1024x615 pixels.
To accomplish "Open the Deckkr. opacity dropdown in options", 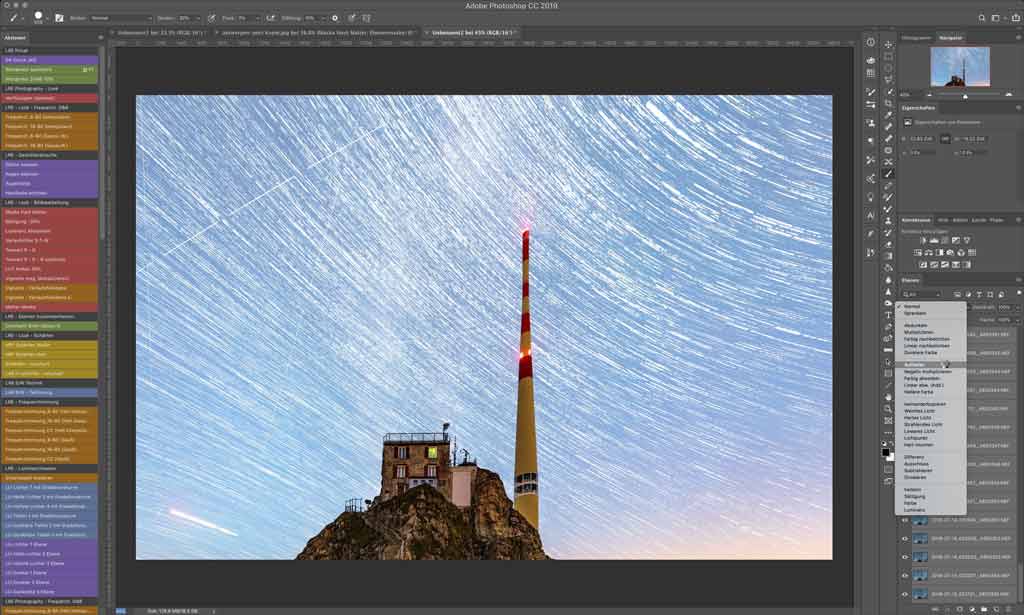I will point(200,18).
